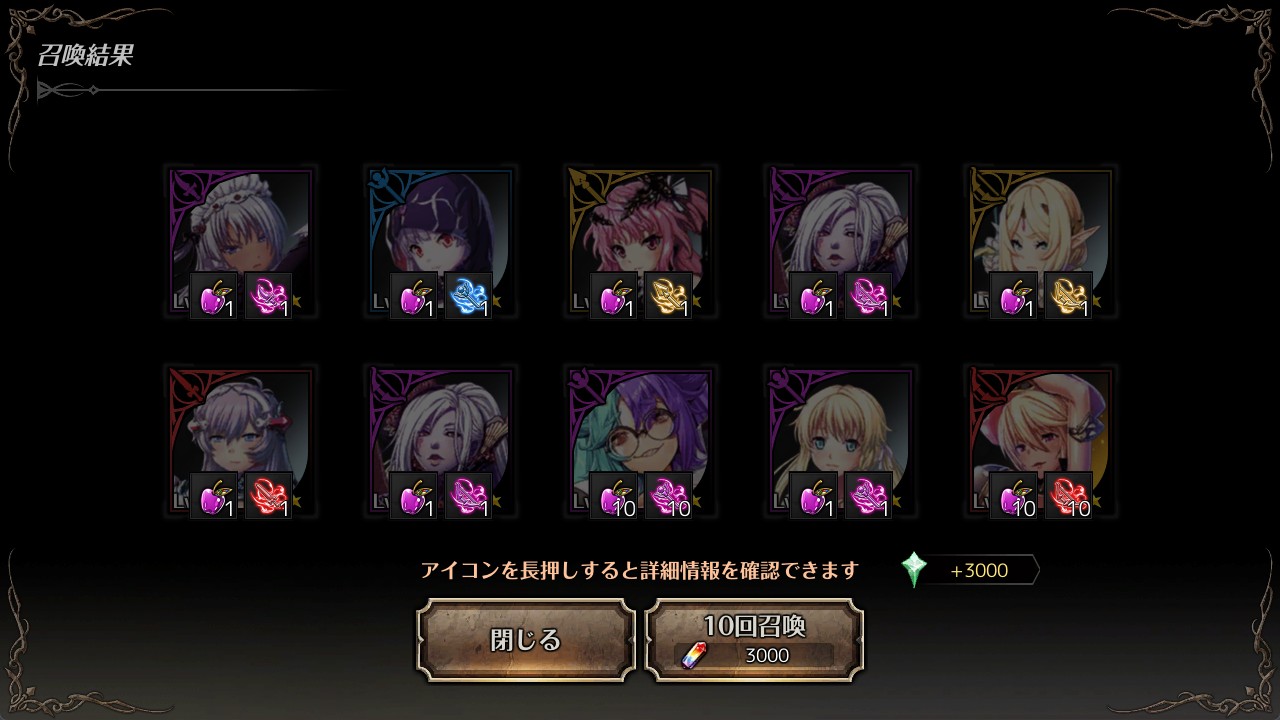Click rainbow crystal cost icon 3000
Image resolution: width=1280 pixels, height=720 pixels.
tap(692, 655)
